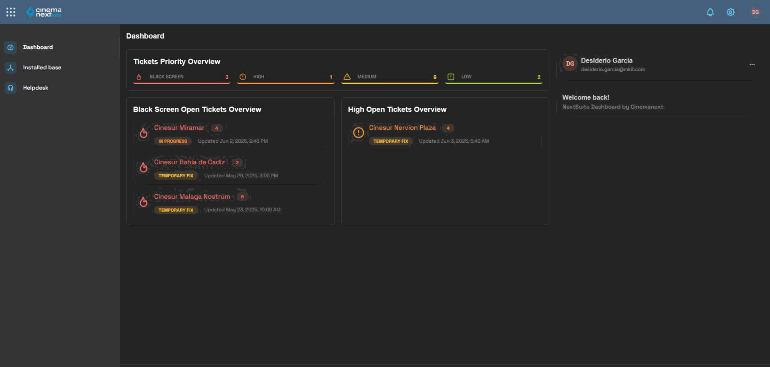
Task: Click the Low priority ticket count number
Action: click(x=539, y=77)
